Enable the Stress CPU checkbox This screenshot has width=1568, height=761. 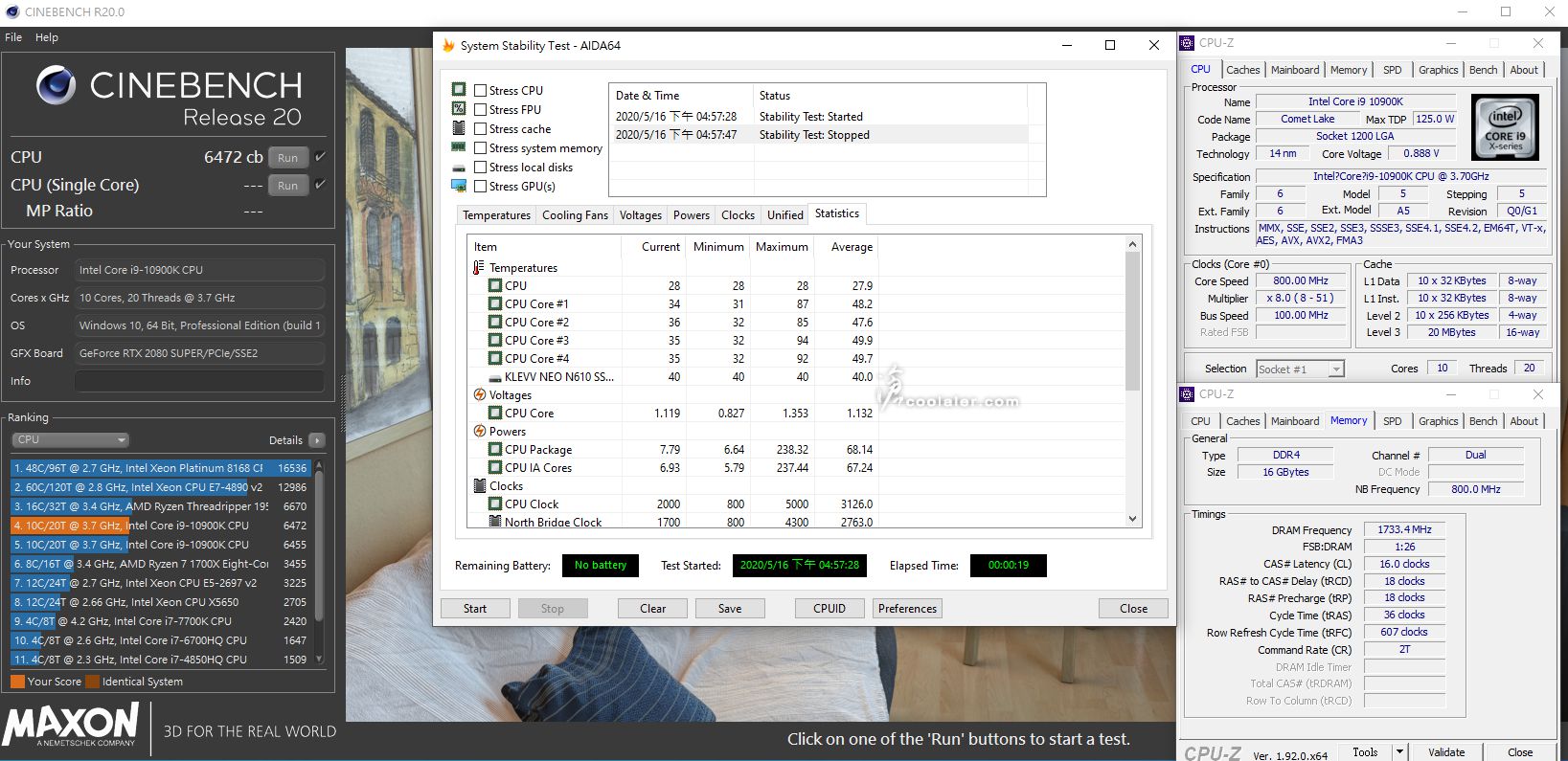481,90
